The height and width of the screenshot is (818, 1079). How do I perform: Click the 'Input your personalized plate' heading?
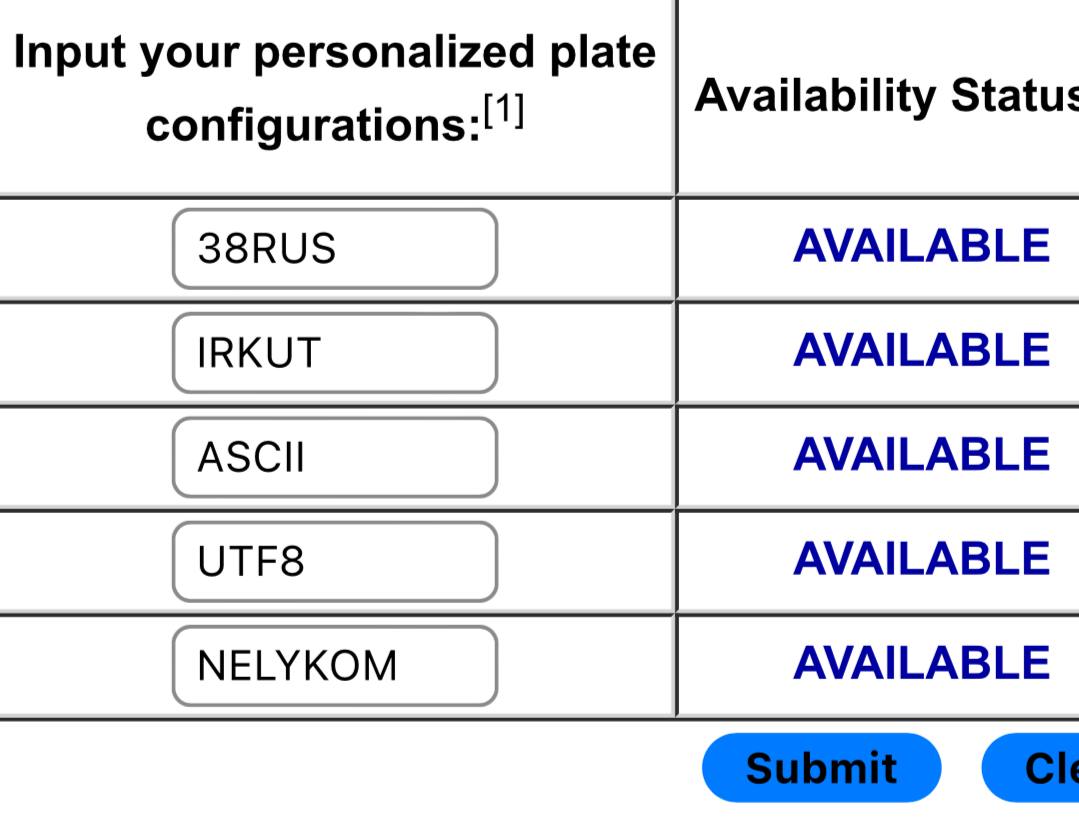point(334,53)
